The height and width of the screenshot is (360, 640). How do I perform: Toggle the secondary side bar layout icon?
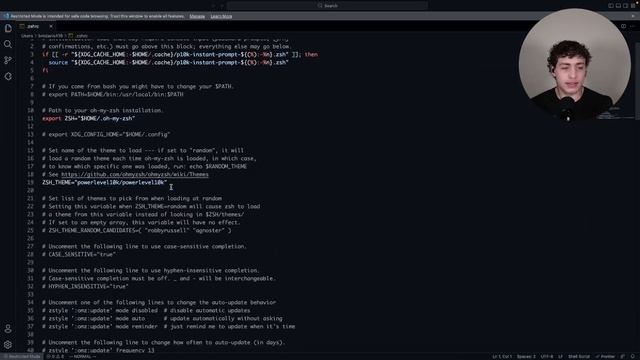pyautogui.click(x=625, y=6)
